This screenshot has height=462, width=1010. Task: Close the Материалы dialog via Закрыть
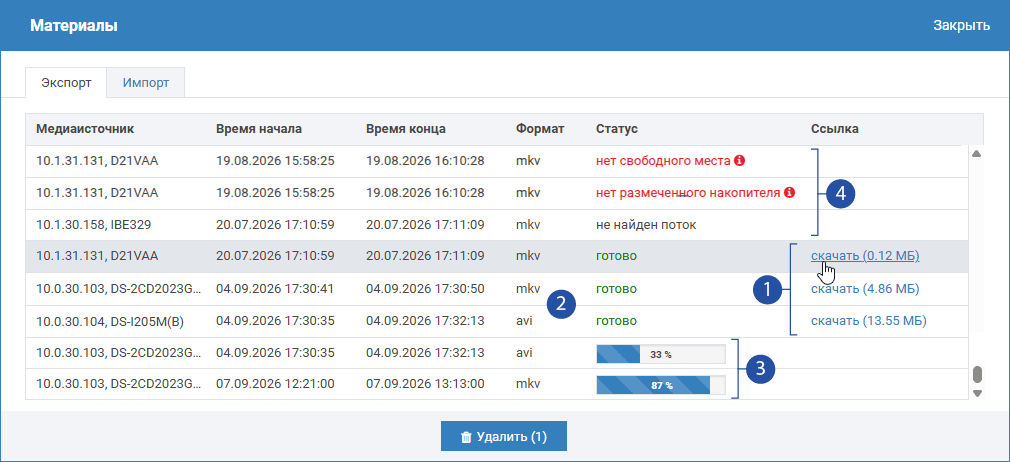pos(961,26)
